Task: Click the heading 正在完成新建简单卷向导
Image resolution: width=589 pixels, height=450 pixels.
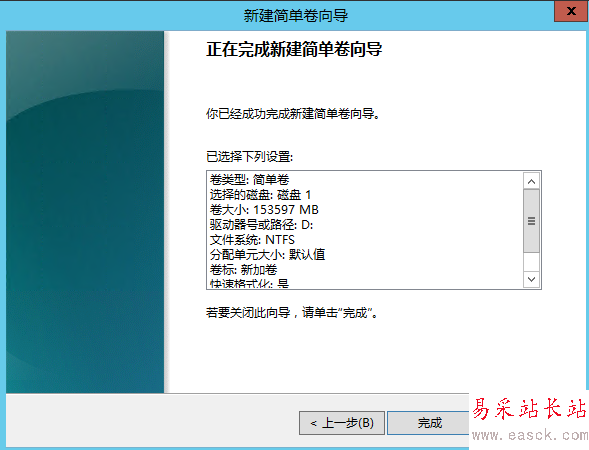Action: pos(294,49)
